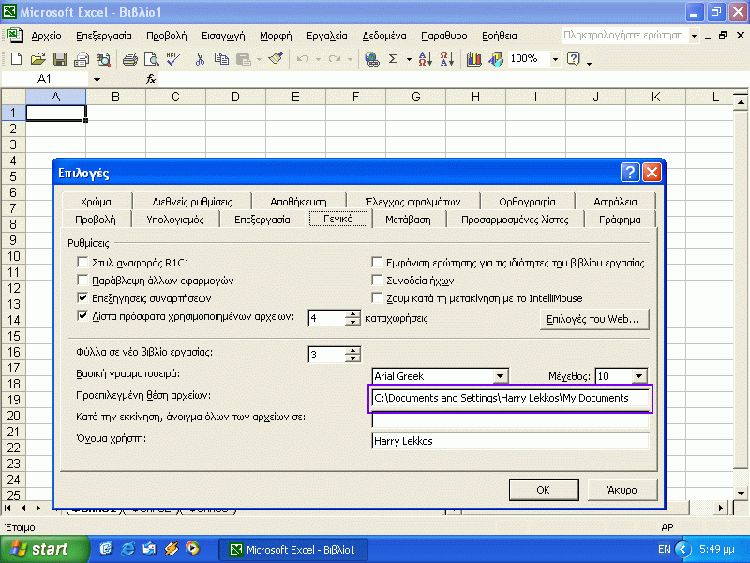Click the Spelling check toolbar icon
Viewport: 750px width, 563px height.
173,59
